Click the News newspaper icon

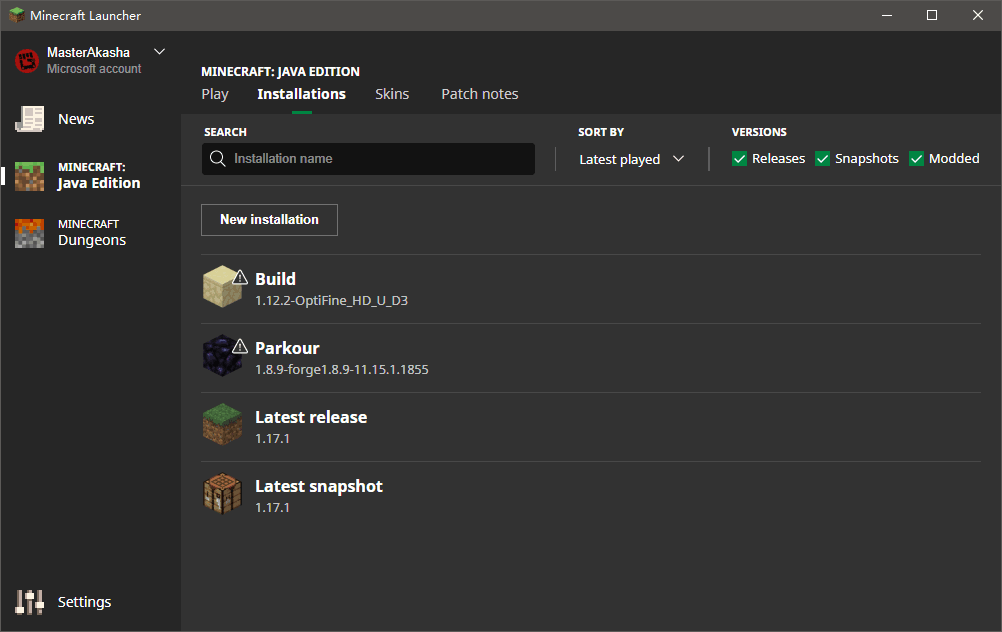tap(29, 119)
